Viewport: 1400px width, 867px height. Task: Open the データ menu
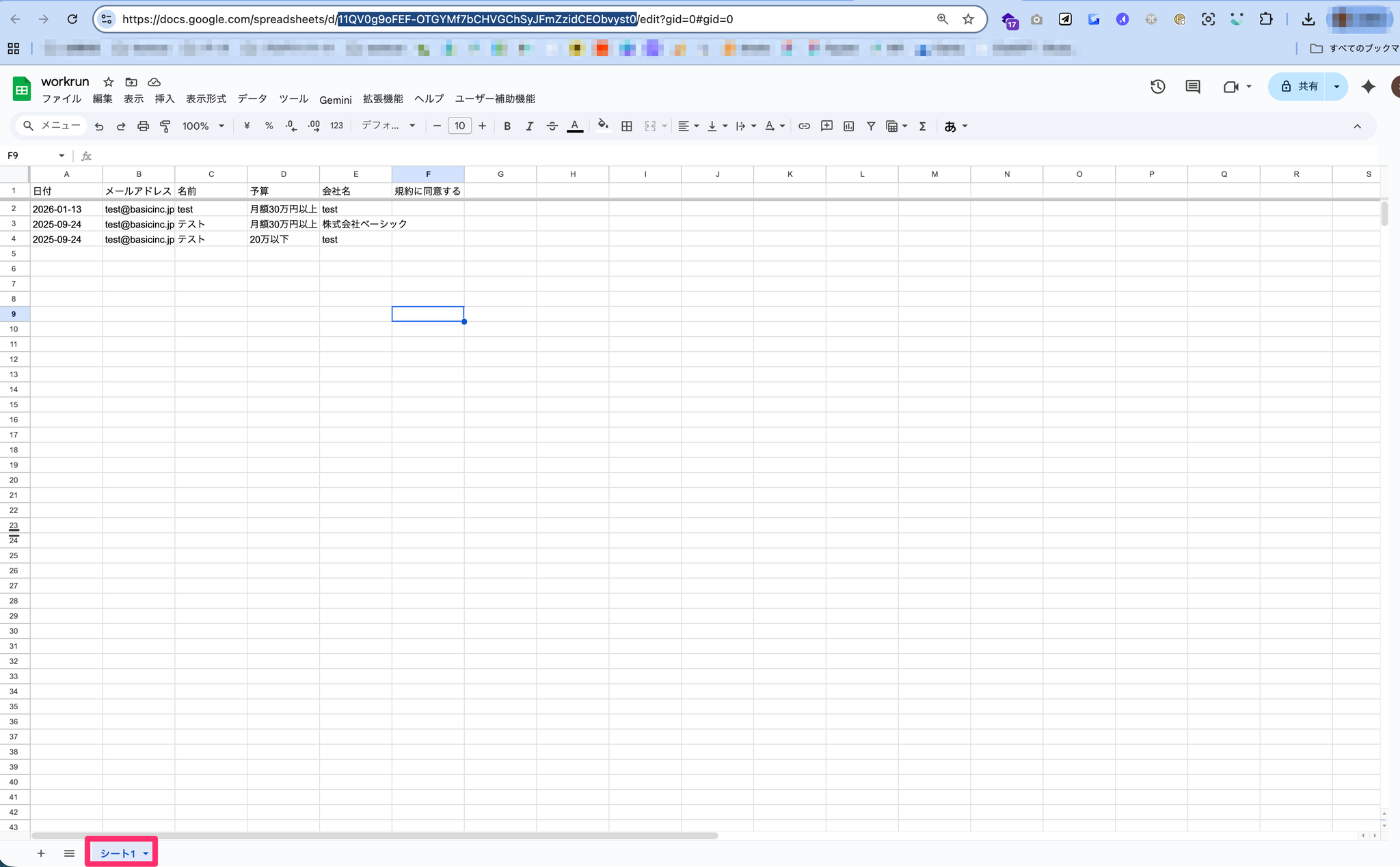[x=252, y=99]
